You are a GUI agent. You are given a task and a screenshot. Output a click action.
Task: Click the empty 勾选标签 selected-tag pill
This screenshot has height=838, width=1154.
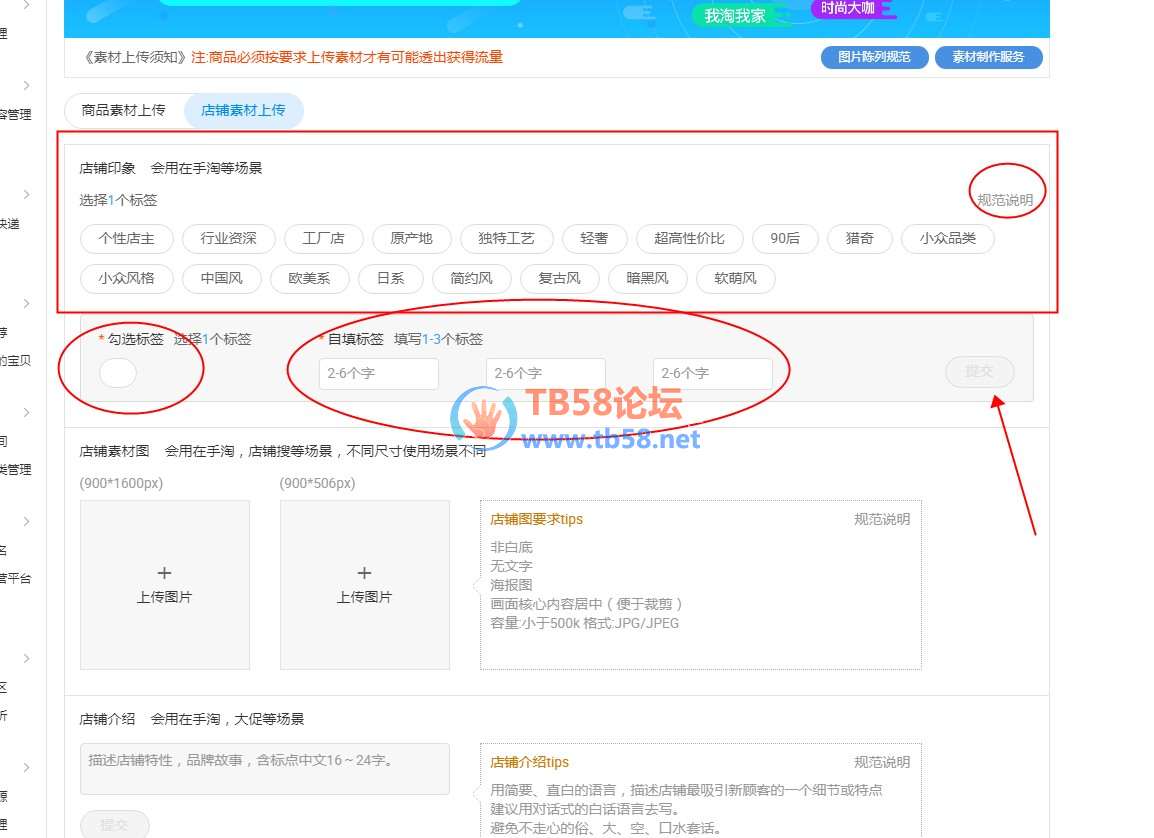pyautogui.click(x=118, y=373)
